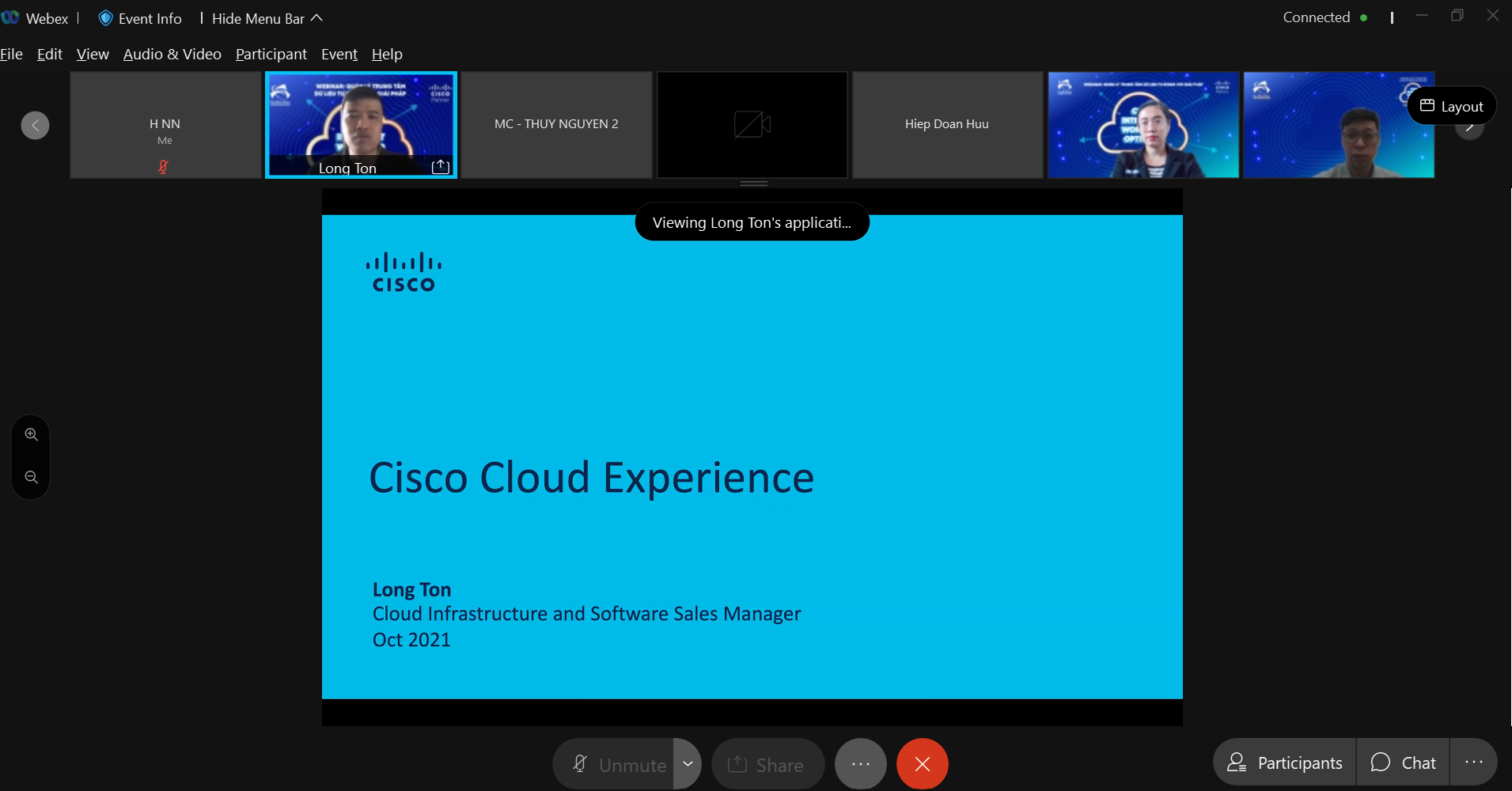Open the File menu
Viewport: 1512px width, 791px height.
[11, 54]
